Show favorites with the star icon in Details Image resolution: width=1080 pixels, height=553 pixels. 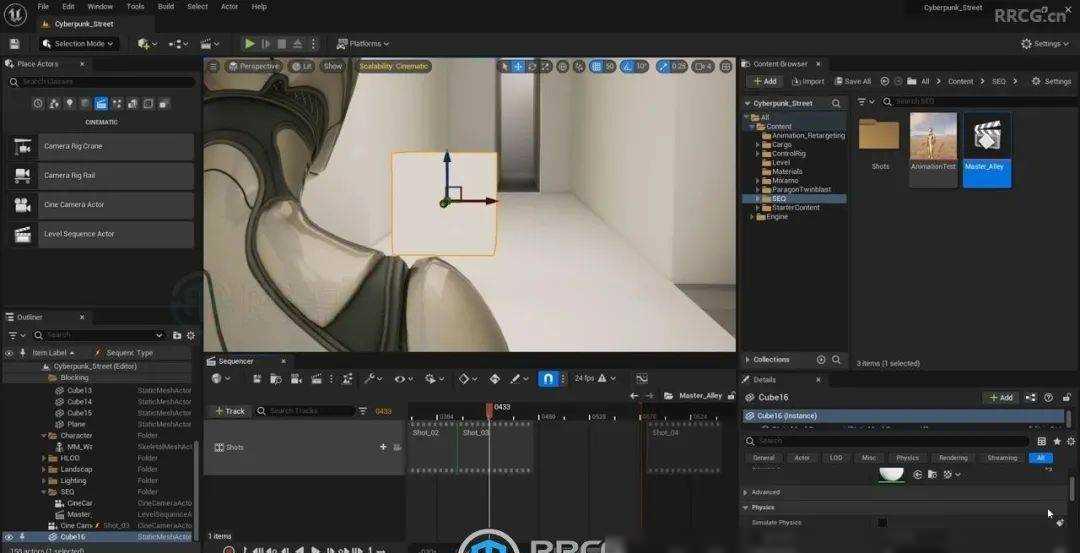coord(1057,441)
